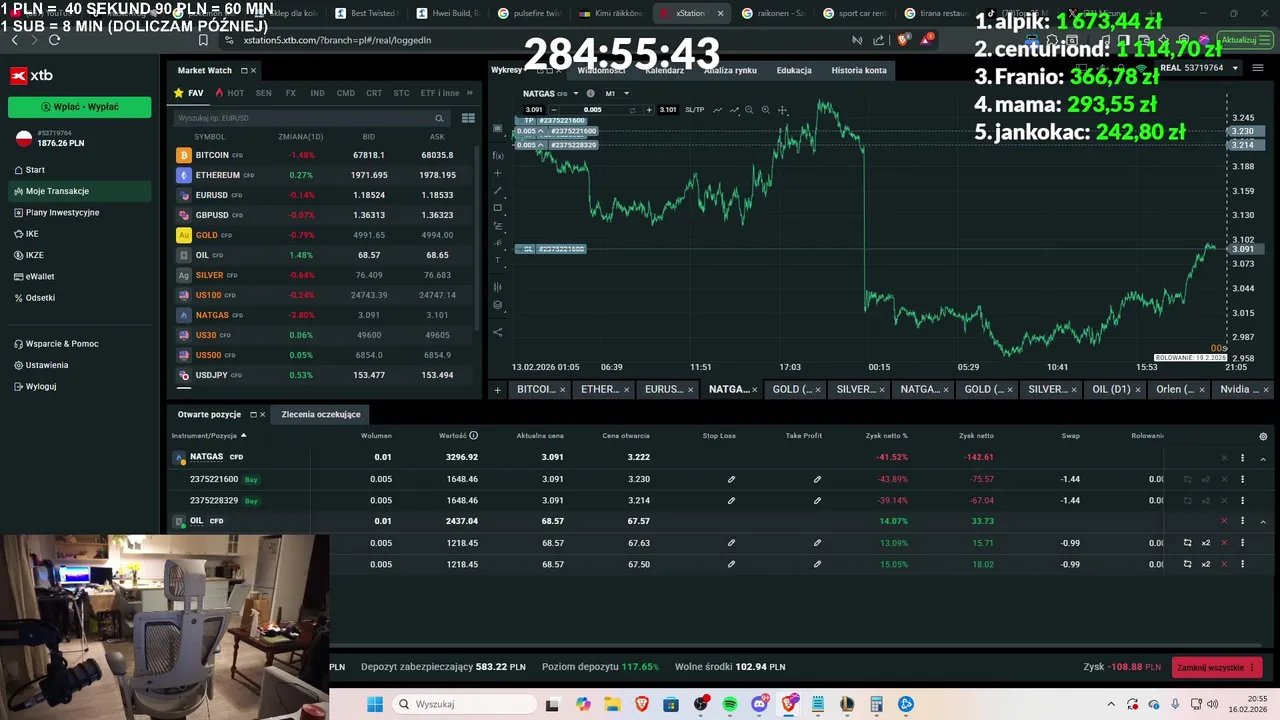1280x720 pixels.
Task: Open Moje Transakcje in sidebar
Action: [80, 191]
